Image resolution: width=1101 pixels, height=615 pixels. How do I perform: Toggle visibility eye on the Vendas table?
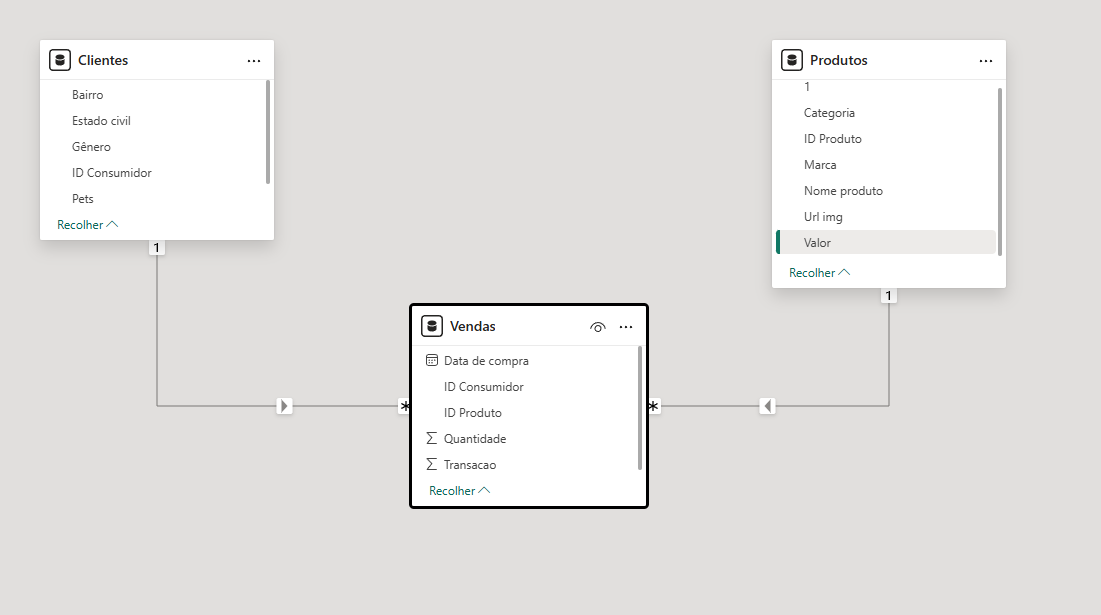point(598,327)
